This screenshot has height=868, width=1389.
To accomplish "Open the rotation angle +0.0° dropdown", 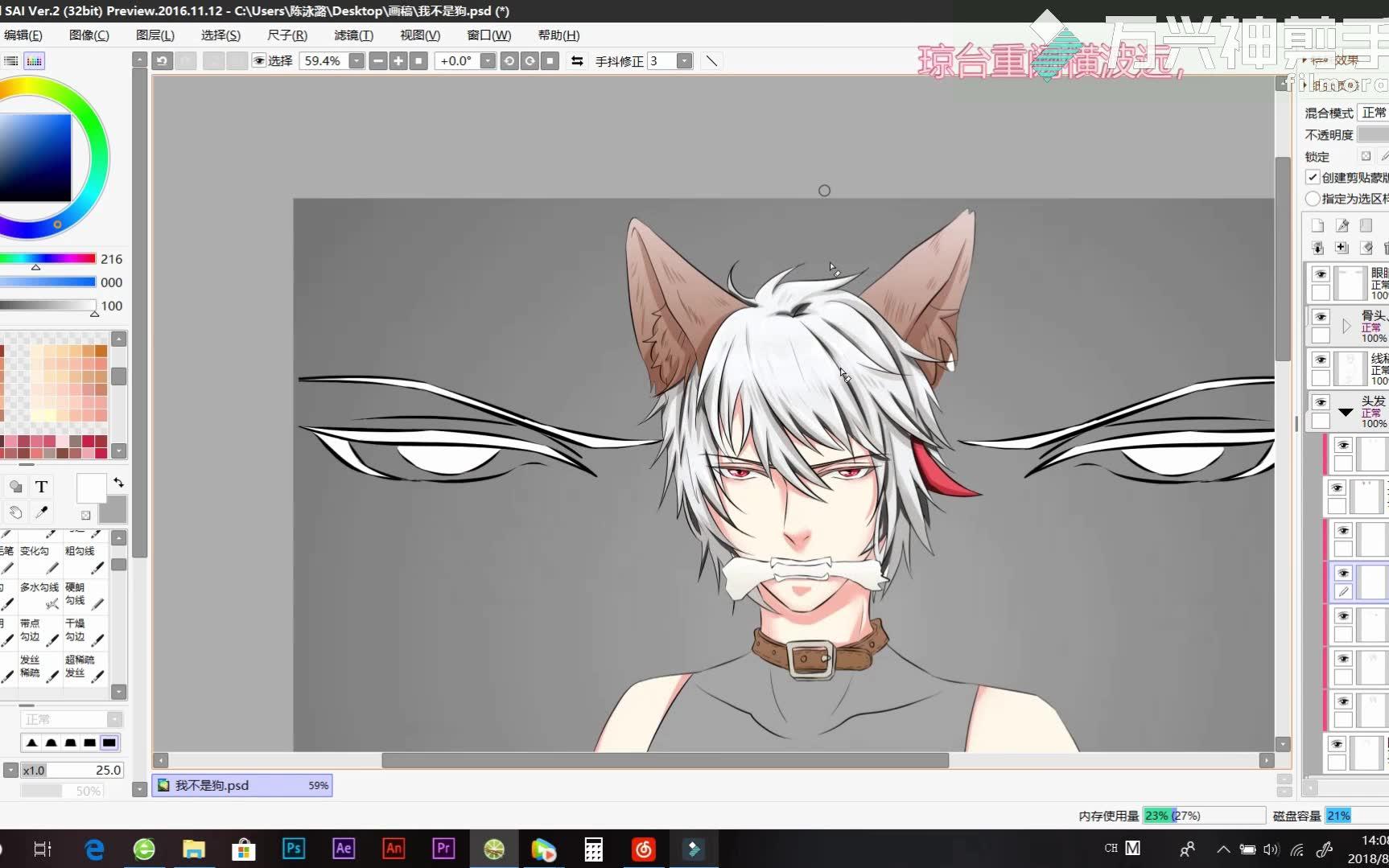I will [488, 61].
